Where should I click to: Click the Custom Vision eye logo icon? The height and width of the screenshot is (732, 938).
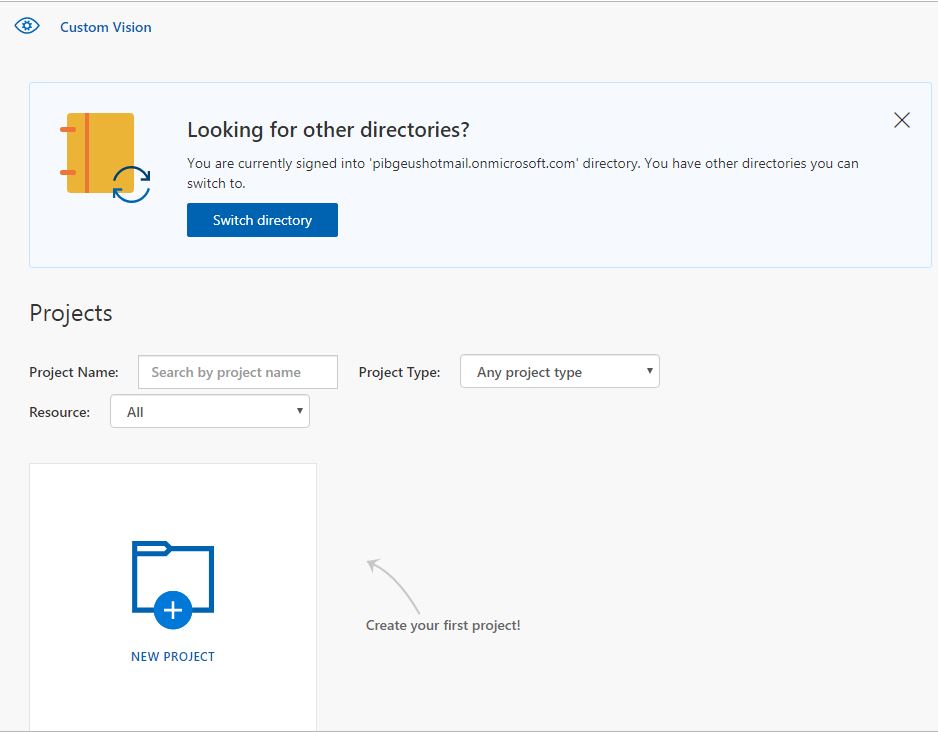point(27,26)
